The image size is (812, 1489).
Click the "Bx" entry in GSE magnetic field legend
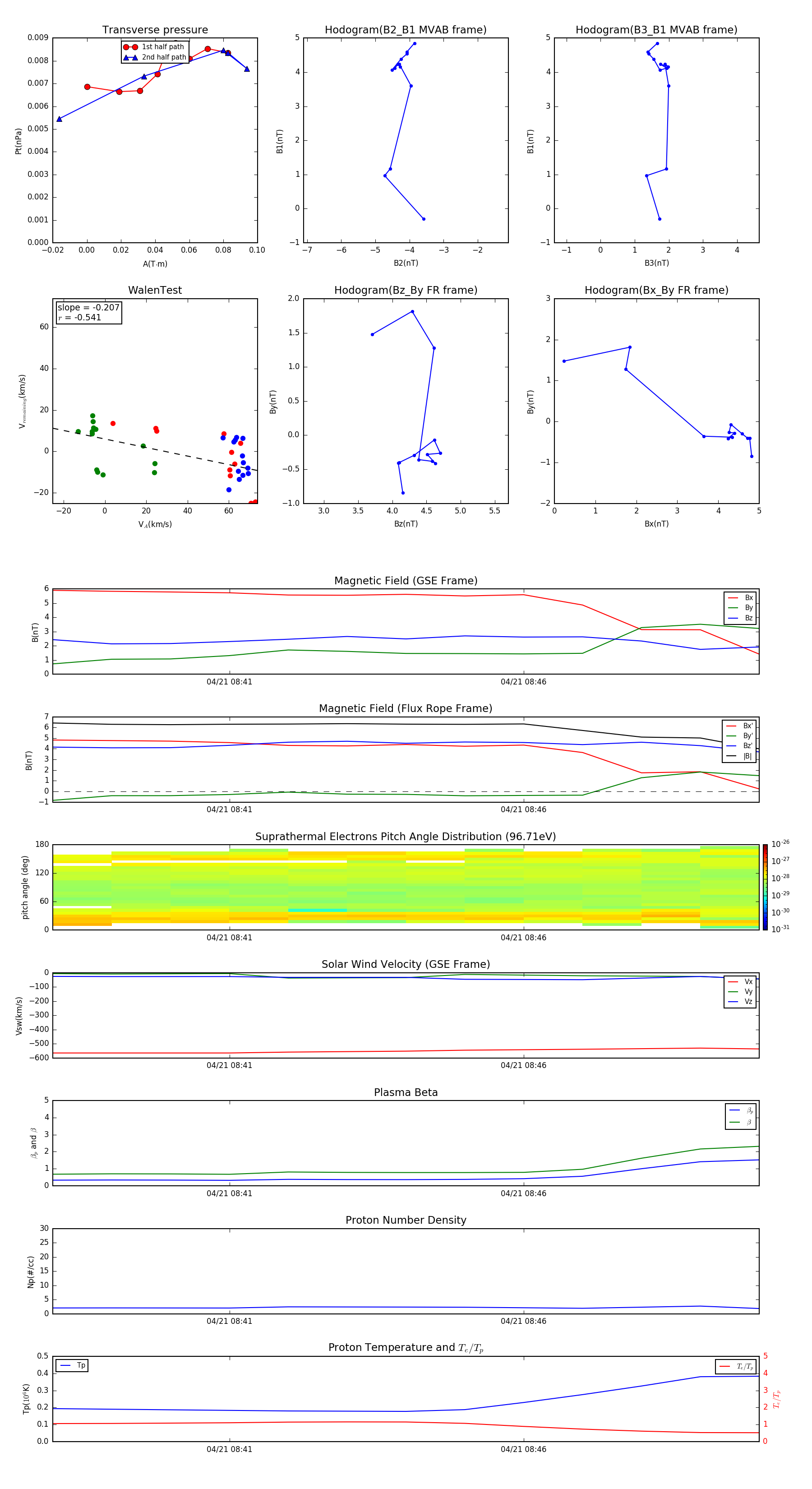pyautogui.click(x=740, y=598)
